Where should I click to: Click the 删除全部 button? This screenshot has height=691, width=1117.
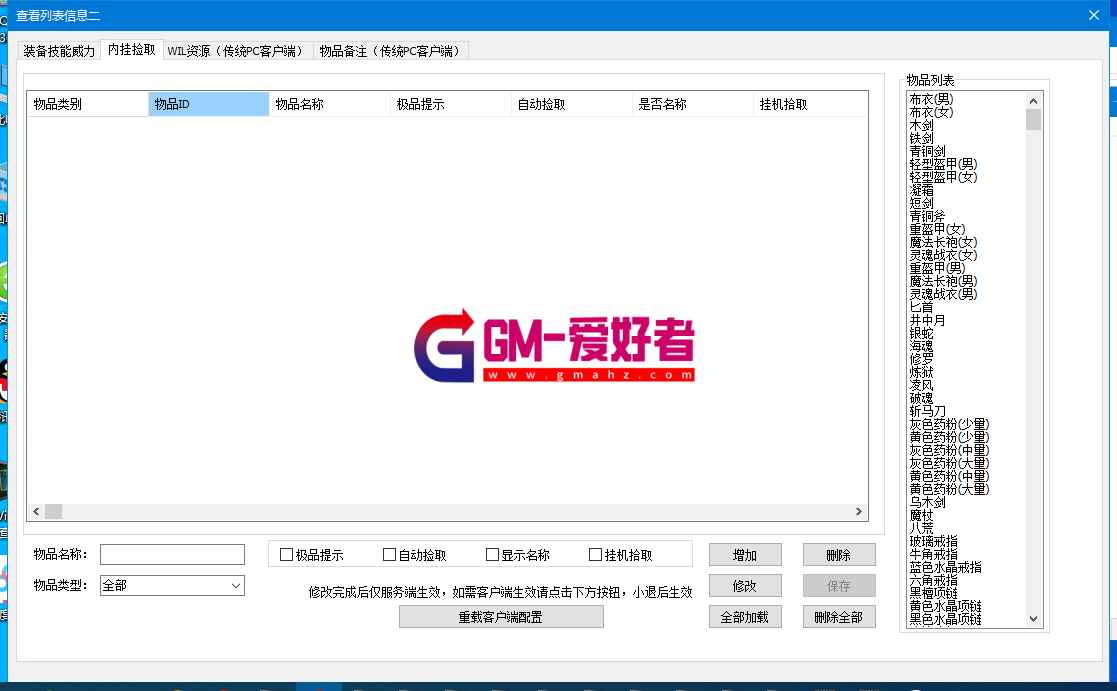coord(839,617)
